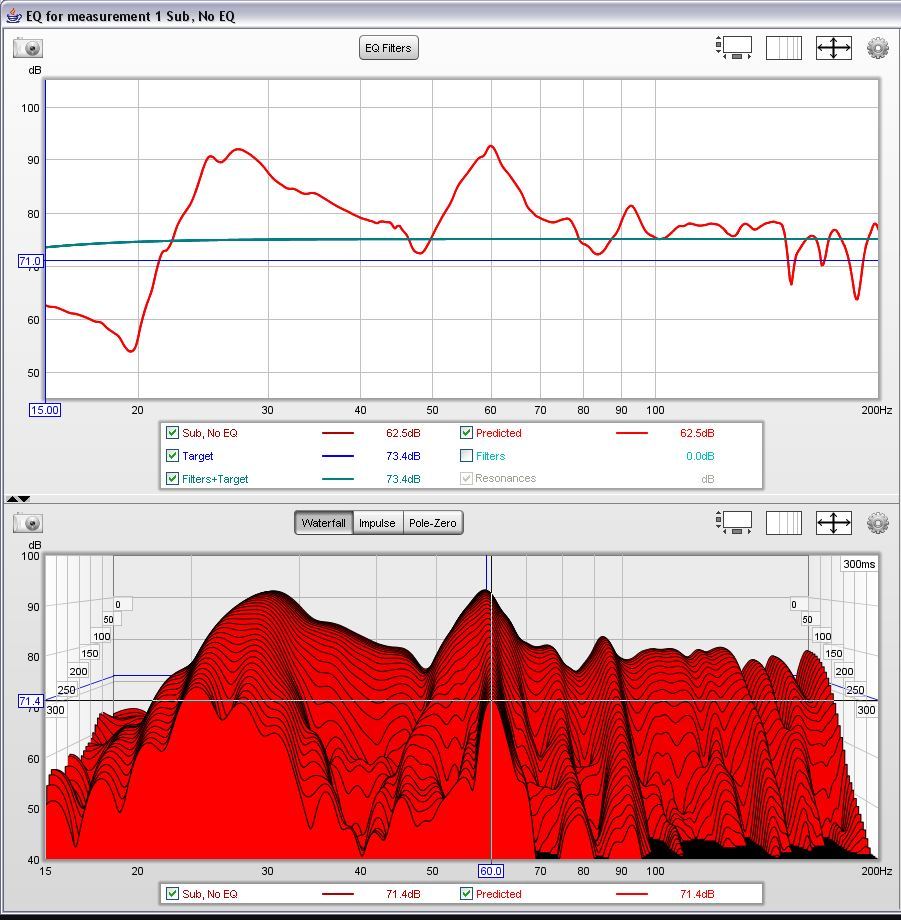The image size is (901, 920).
Task: Uncheck the Target curve visibility
Action: (x=174, y=455)
